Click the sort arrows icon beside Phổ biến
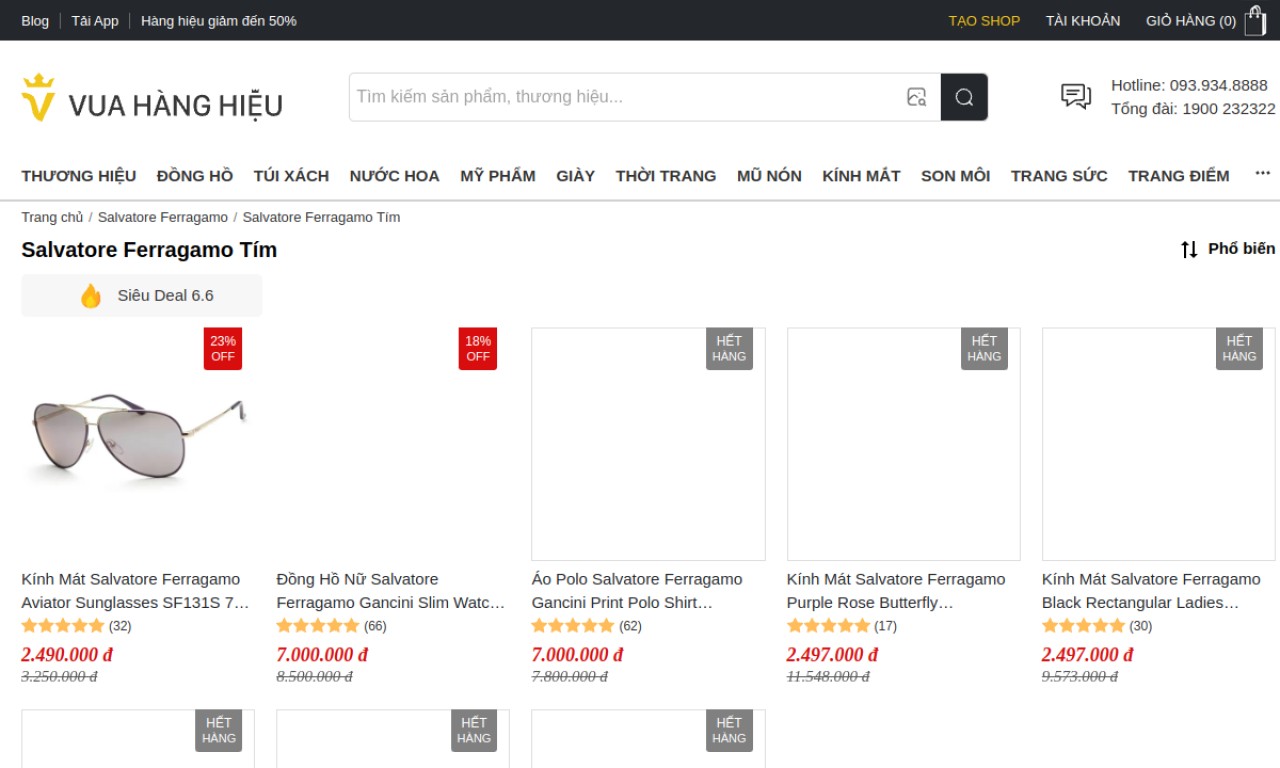Viewport: 1280px width, 768px height. pos(1189,249)
